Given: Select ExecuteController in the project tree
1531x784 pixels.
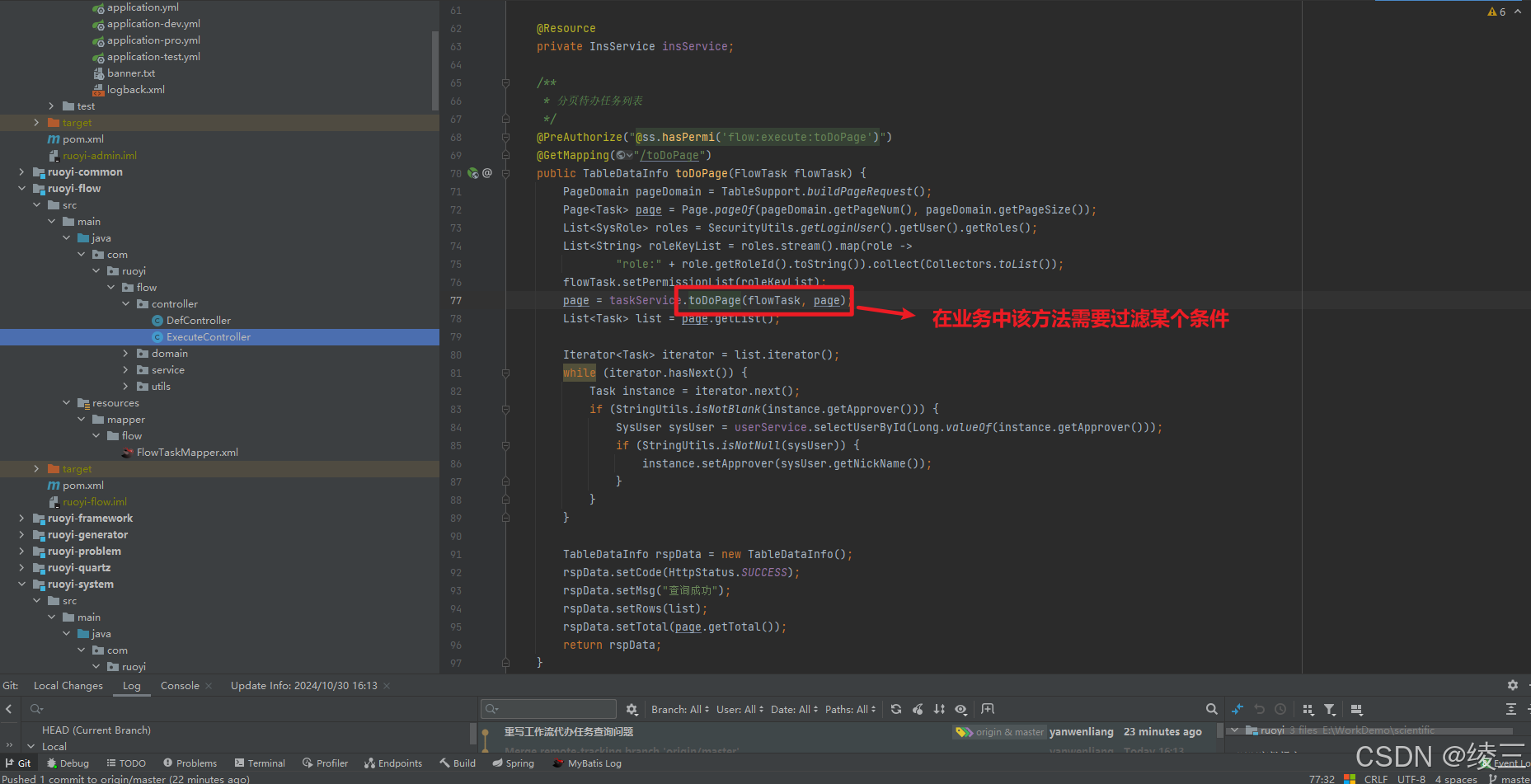Looking at the screenshot, I should (x=209, y=336).
